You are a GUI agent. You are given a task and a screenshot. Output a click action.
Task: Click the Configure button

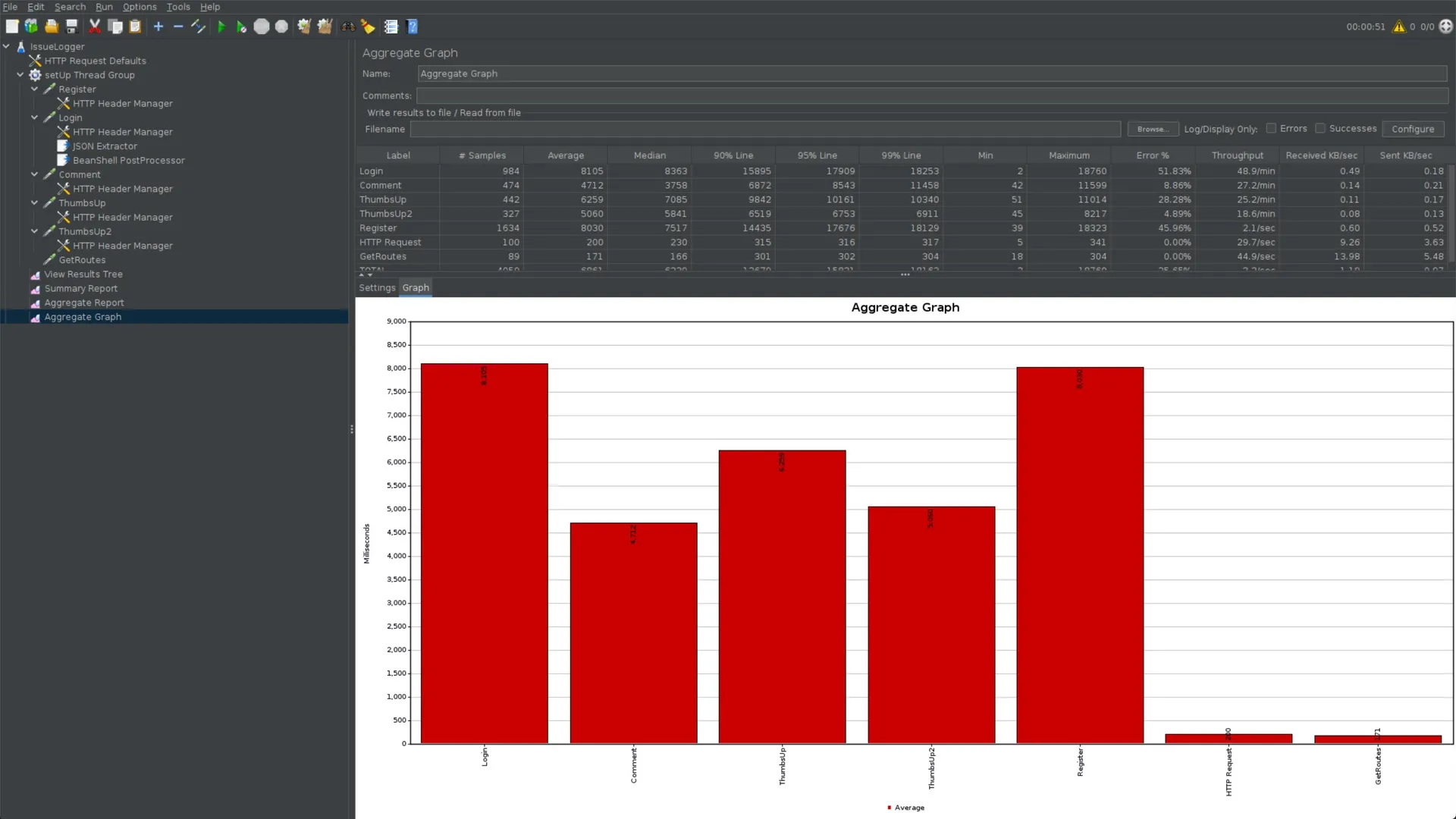point(1412,129)
